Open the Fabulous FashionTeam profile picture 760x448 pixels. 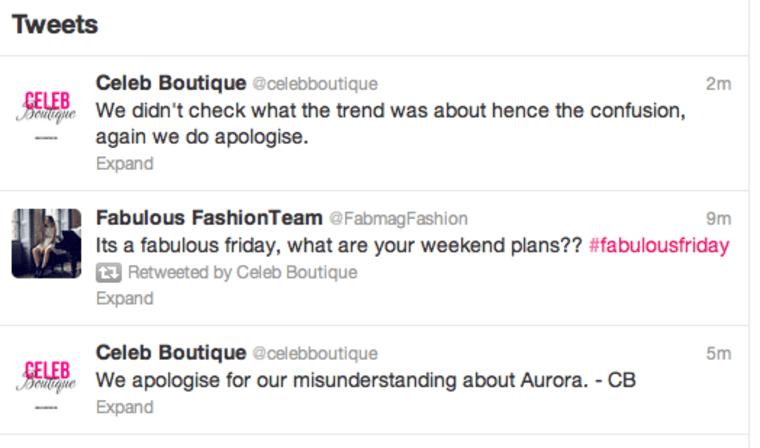46,243
